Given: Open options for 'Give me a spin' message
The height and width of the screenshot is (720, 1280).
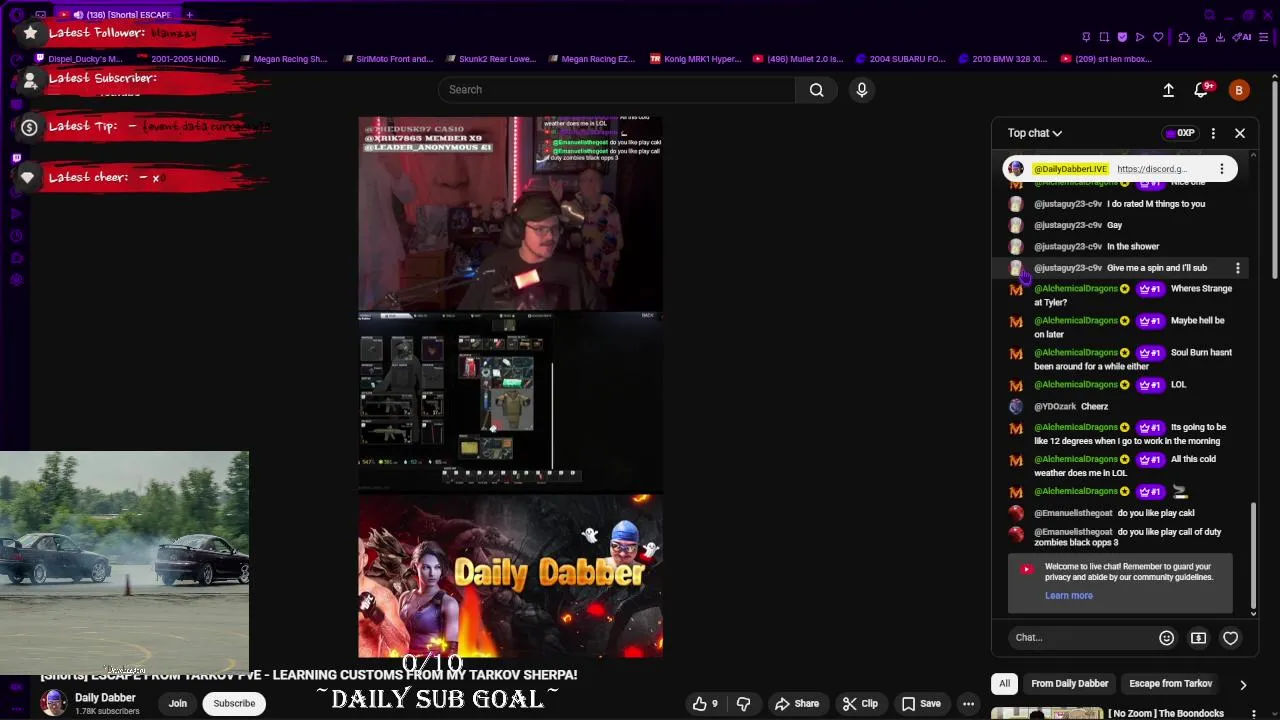Looking at the screenshot, I should [1238, 268].
